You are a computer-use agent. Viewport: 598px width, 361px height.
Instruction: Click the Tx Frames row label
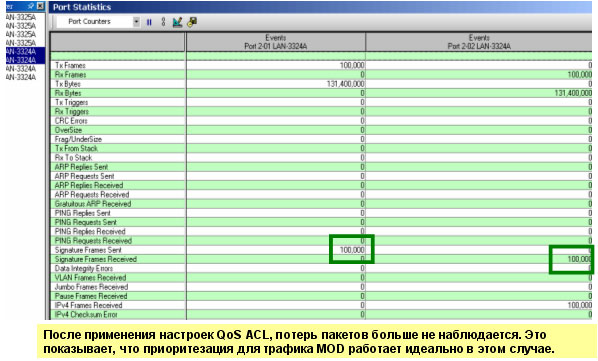[70, 65]
